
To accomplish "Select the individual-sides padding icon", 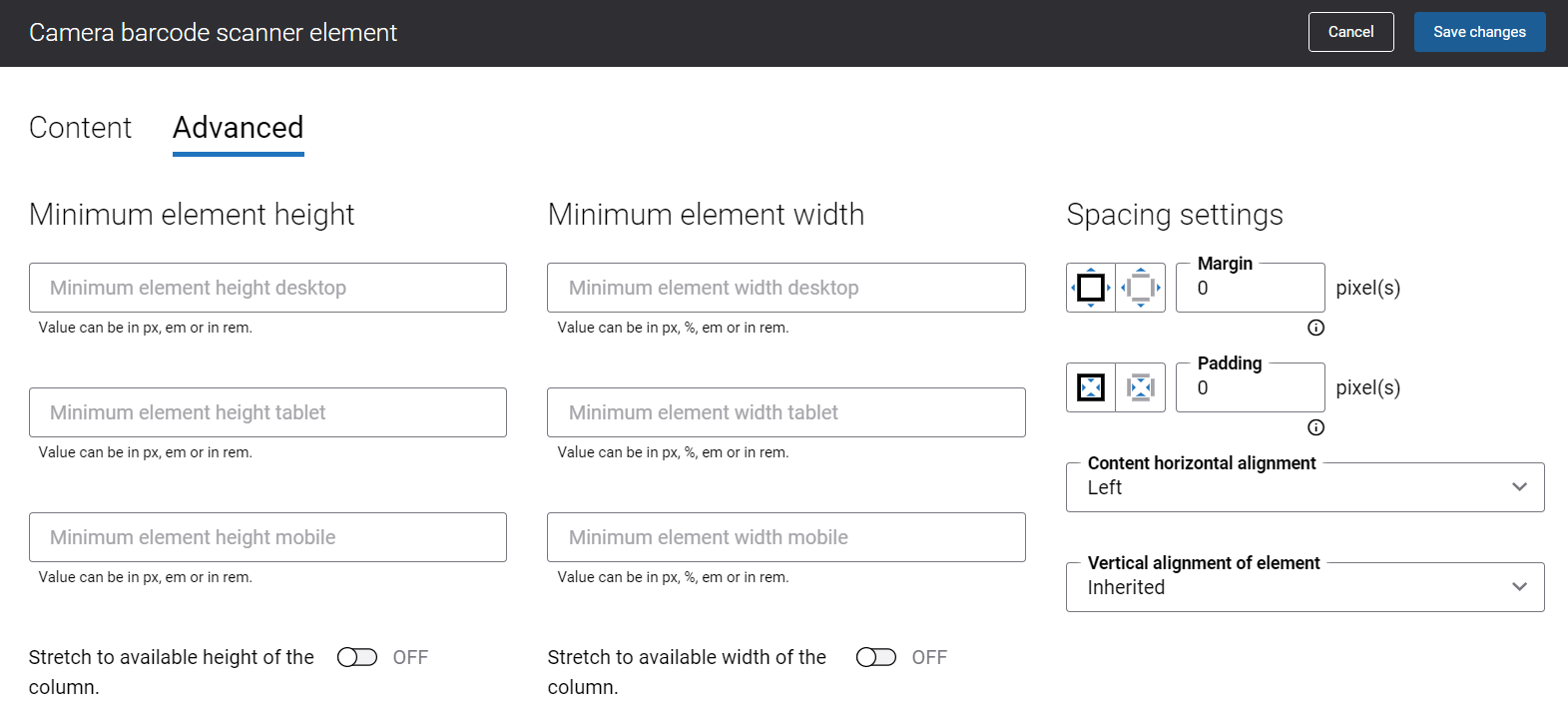I will click(x=1141, y=387).
